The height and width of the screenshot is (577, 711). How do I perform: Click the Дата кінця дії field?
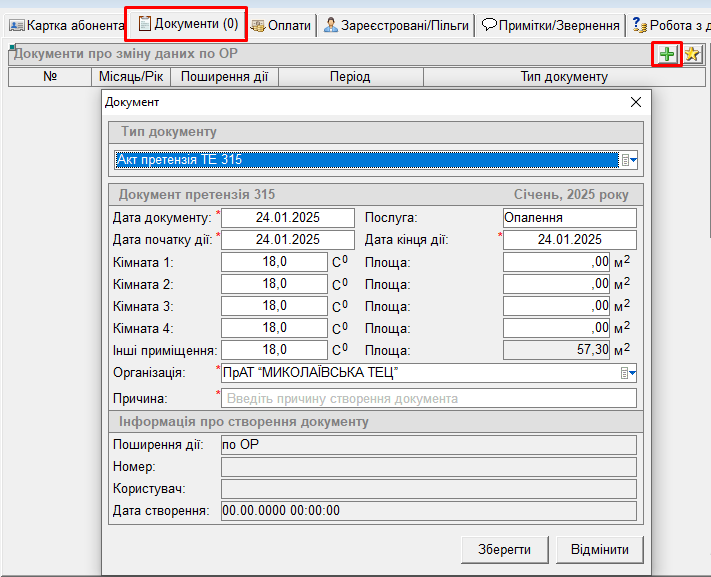(569, 239)
